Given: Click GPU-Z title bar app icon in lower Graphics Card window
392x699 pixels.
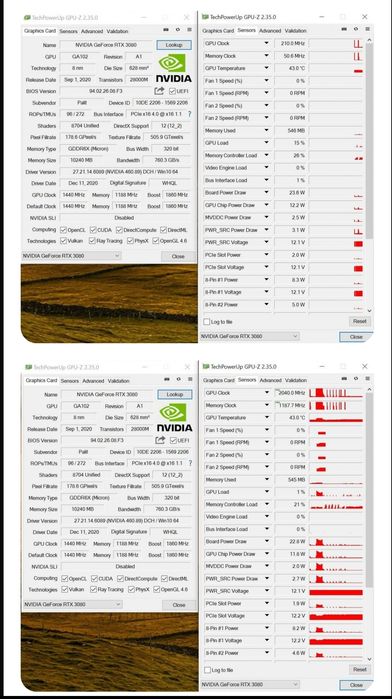Looking at the screenshot, I should coord(28,367).
